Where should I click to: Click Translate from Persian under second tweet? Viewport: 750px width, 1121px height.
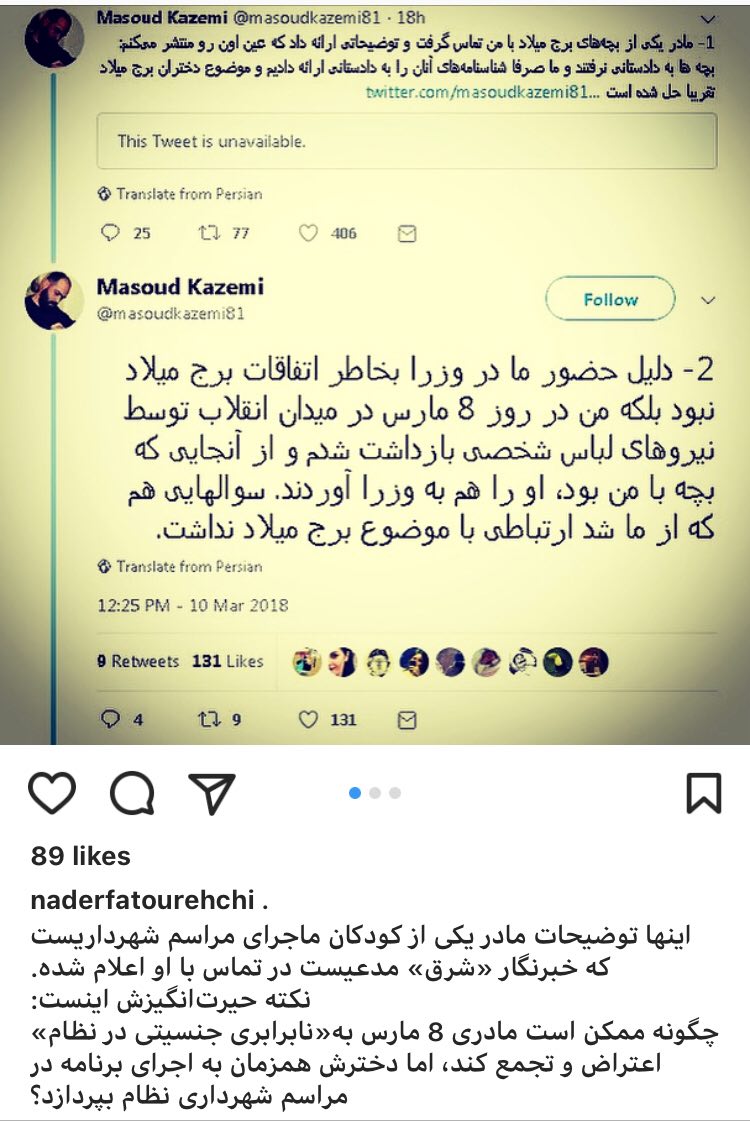(x=180, y=566)
